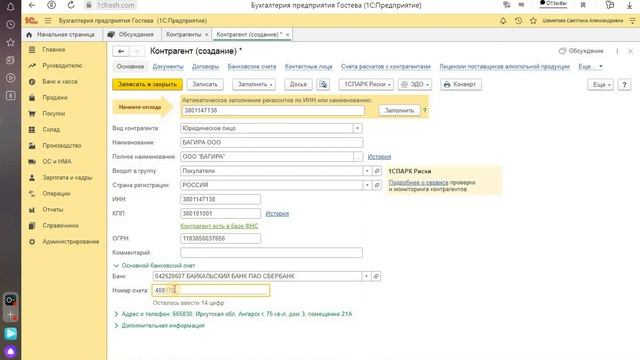Open the bank field link icon
Screen dimensions: 640x360
(376, 276)
